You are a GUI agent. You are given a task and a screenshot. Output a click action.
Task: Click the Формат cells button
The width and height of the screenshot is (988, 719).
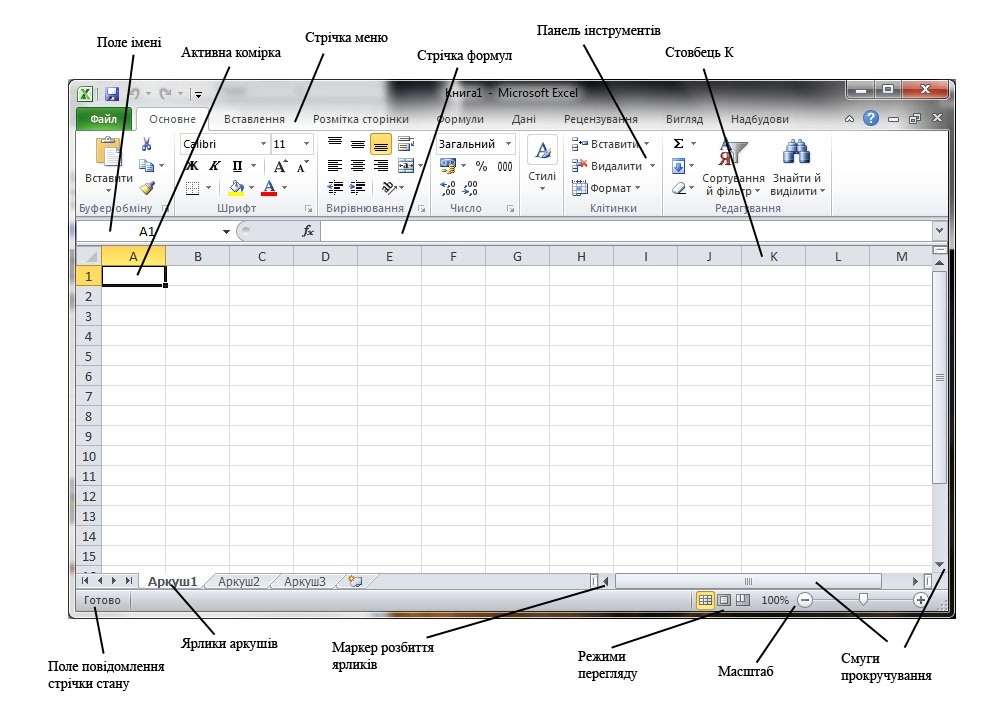point(606,188)
